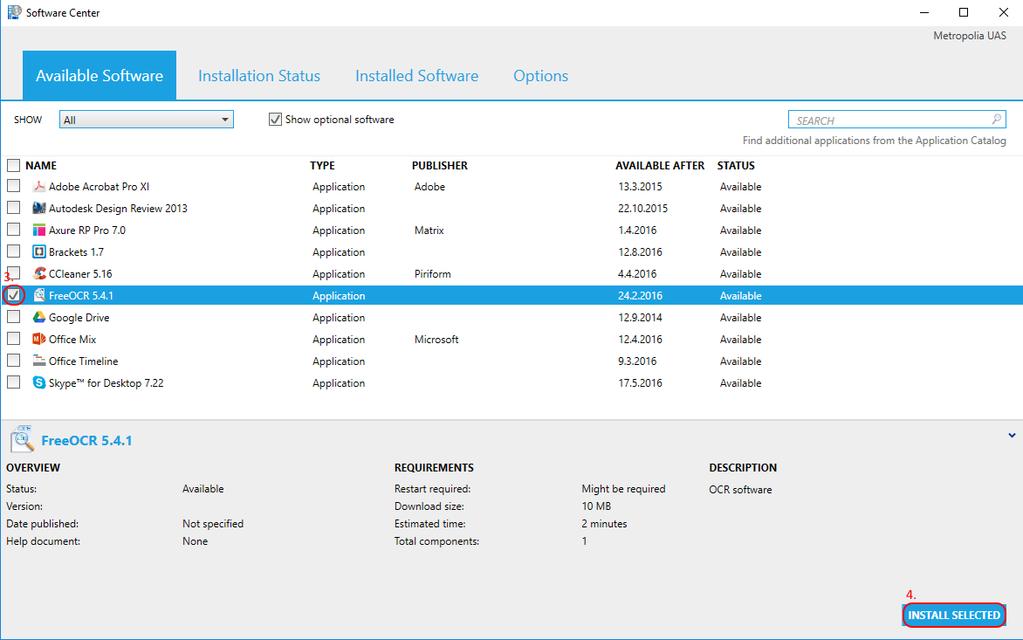Click the Microsoft publisher cell
The width and height of the screenshot is (1023, 640).
click(x=436, y=339)
